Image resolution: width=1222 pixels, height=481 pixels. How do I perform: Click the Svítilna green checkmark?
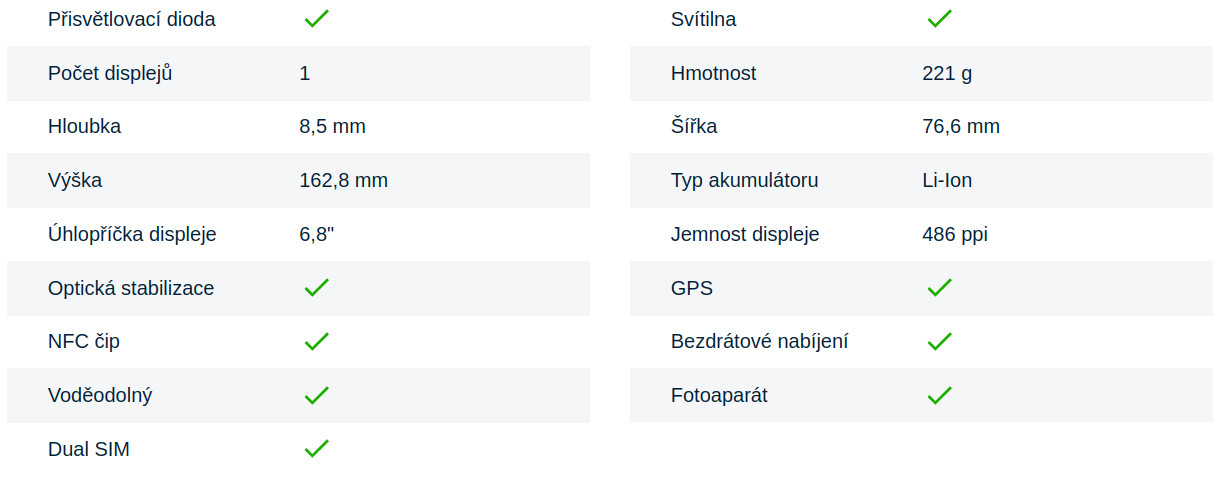939,19
